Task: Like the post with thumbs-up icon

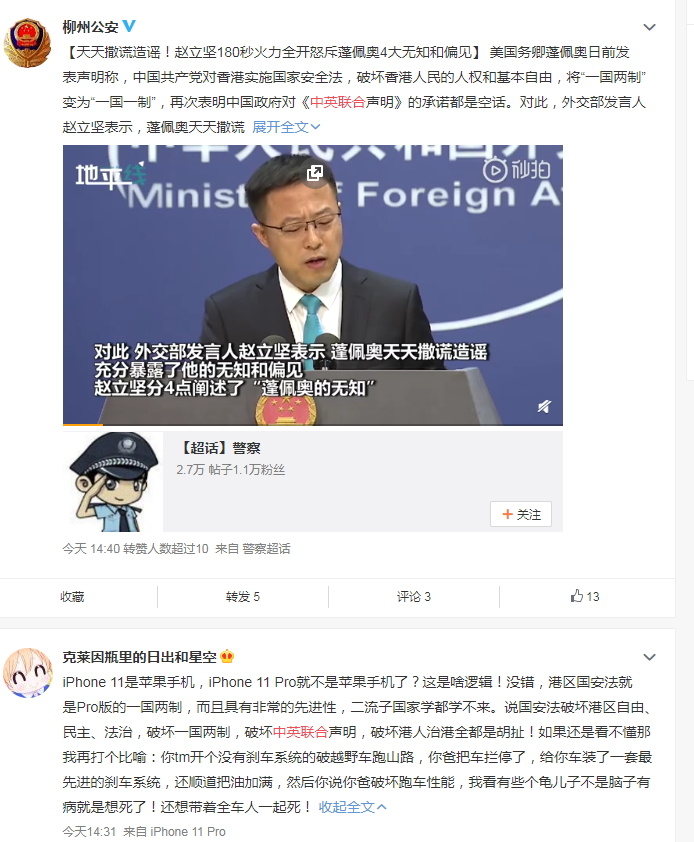Action: pyautogui.click(x=585, y=597)
